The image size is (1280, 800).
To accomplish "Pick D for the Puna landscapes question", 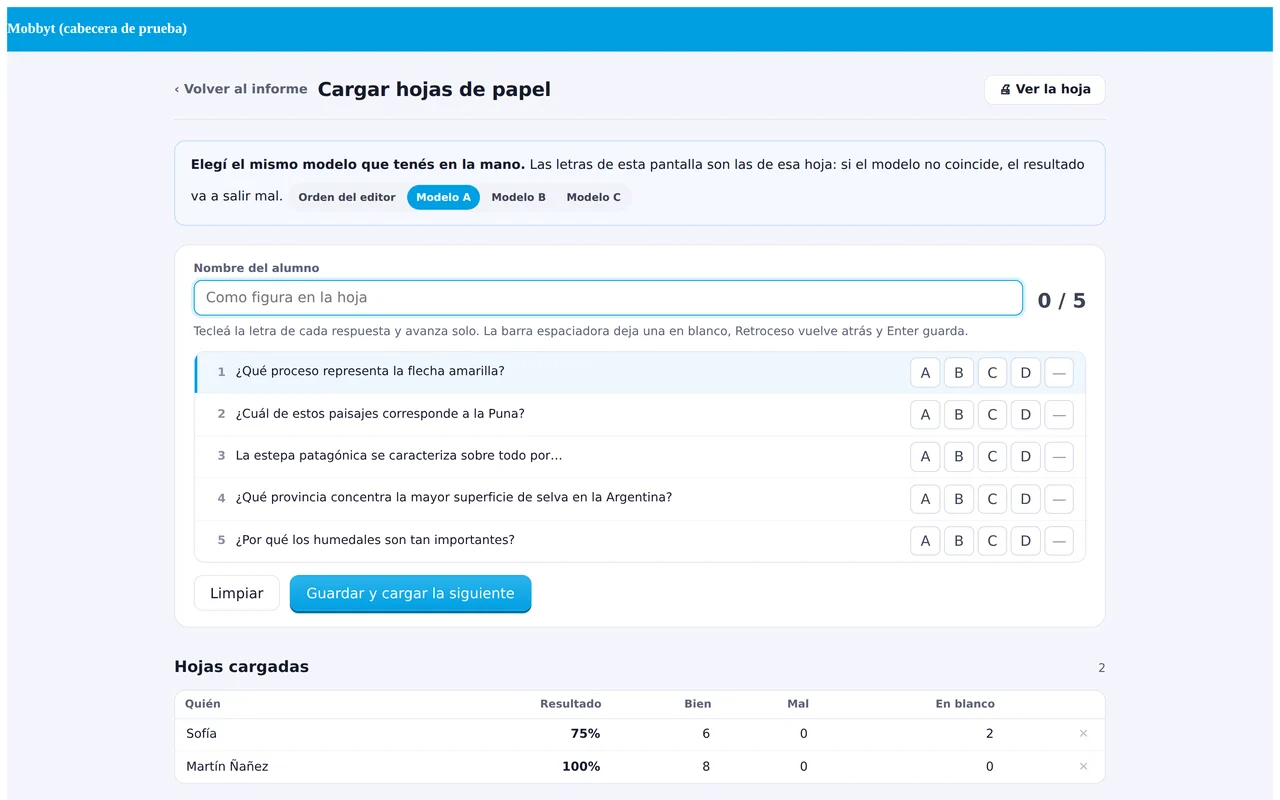I will click(x=1025, y=415).
